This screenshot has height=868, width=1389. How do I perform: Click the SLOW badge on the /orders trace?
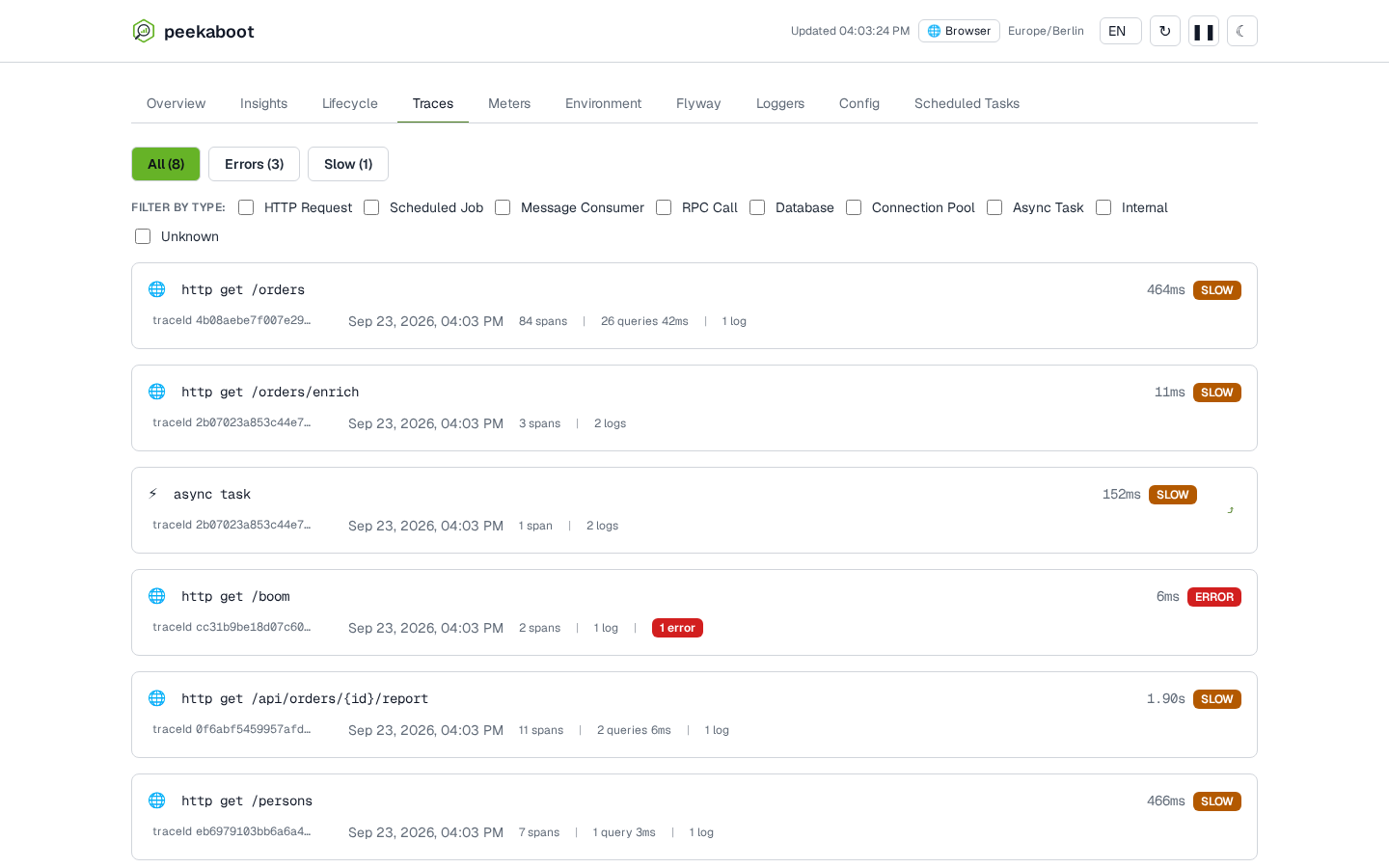(x=1217, y=290)
